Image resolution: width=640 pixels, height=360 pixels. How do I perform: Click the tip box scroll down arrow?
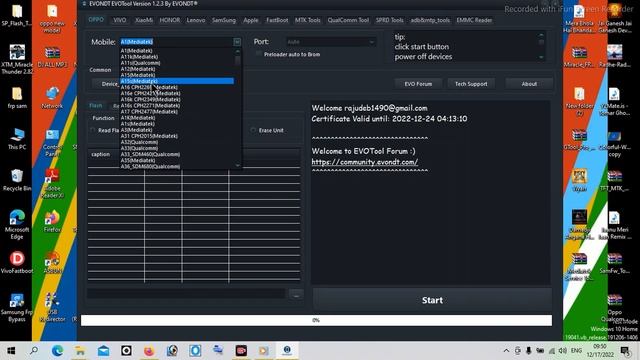coord(541,57)
